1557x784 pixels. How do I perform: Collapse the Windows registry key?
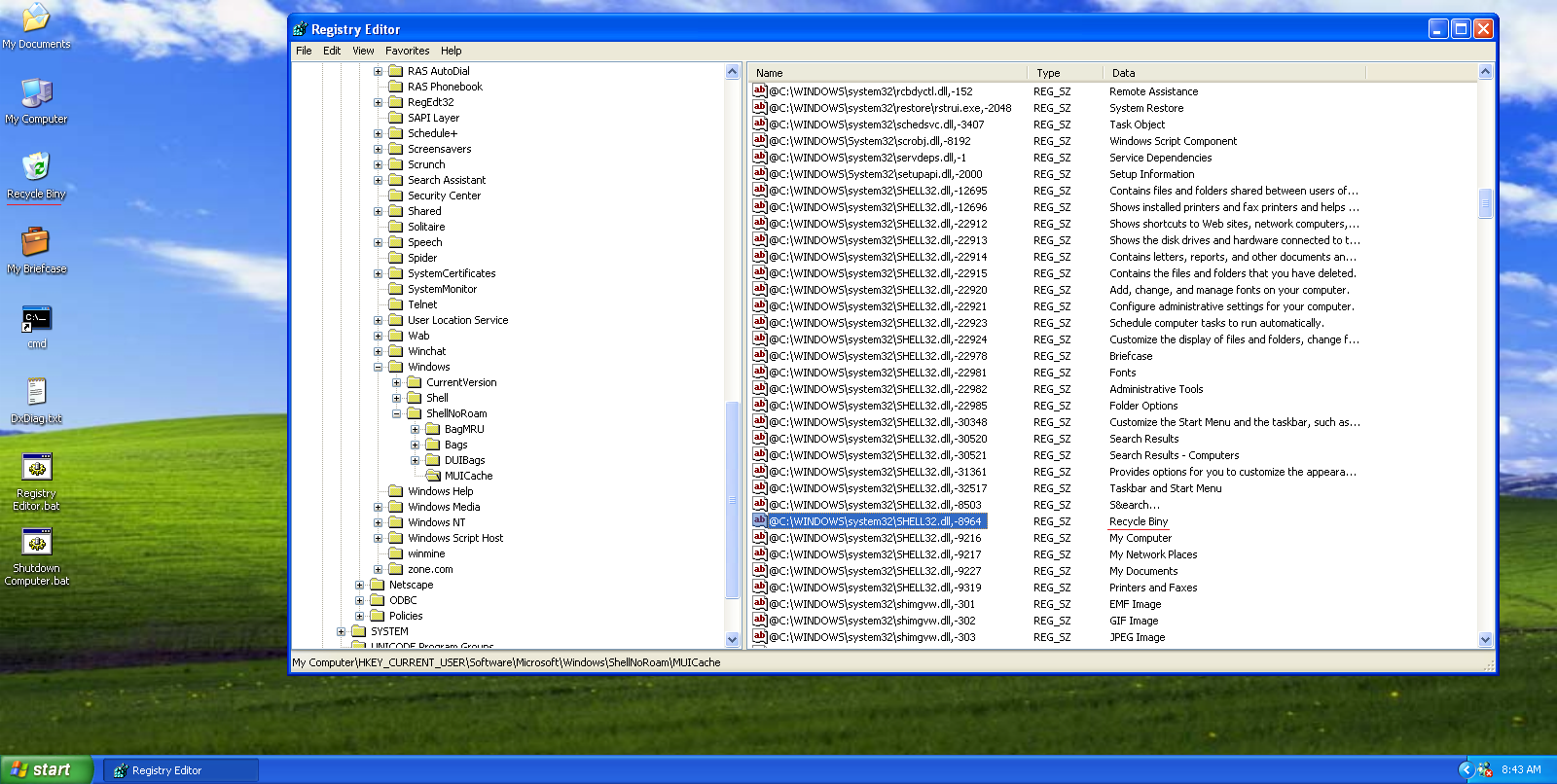point(379,367)
